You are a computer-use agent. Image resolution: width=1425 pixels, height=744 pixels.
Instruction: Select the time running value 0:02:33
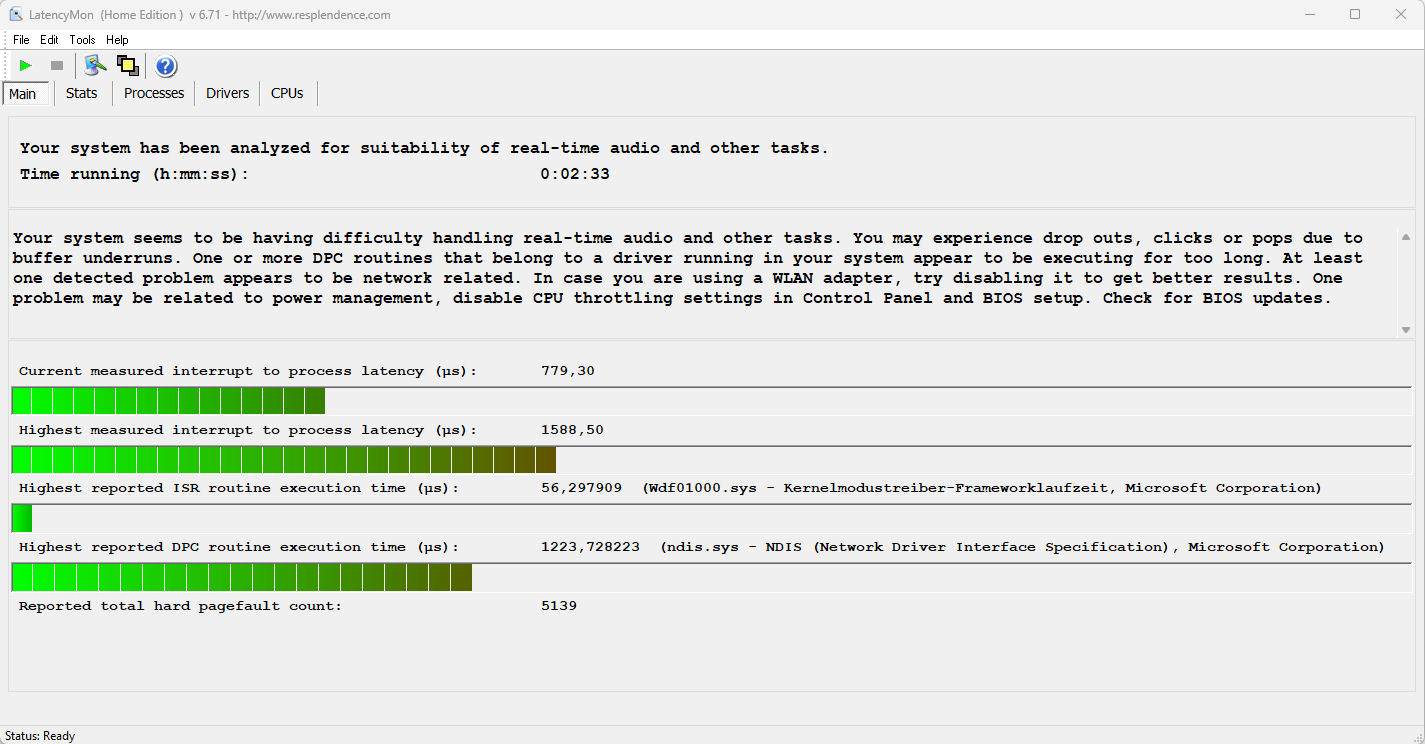575,174
